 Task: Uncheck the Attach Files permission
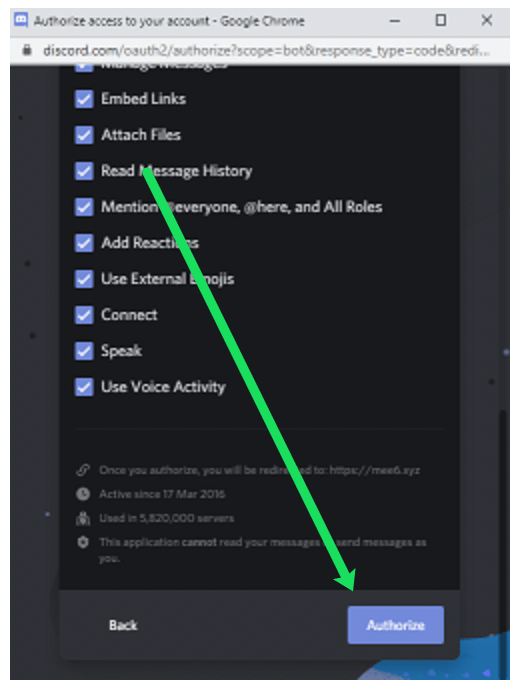(84, 135)
